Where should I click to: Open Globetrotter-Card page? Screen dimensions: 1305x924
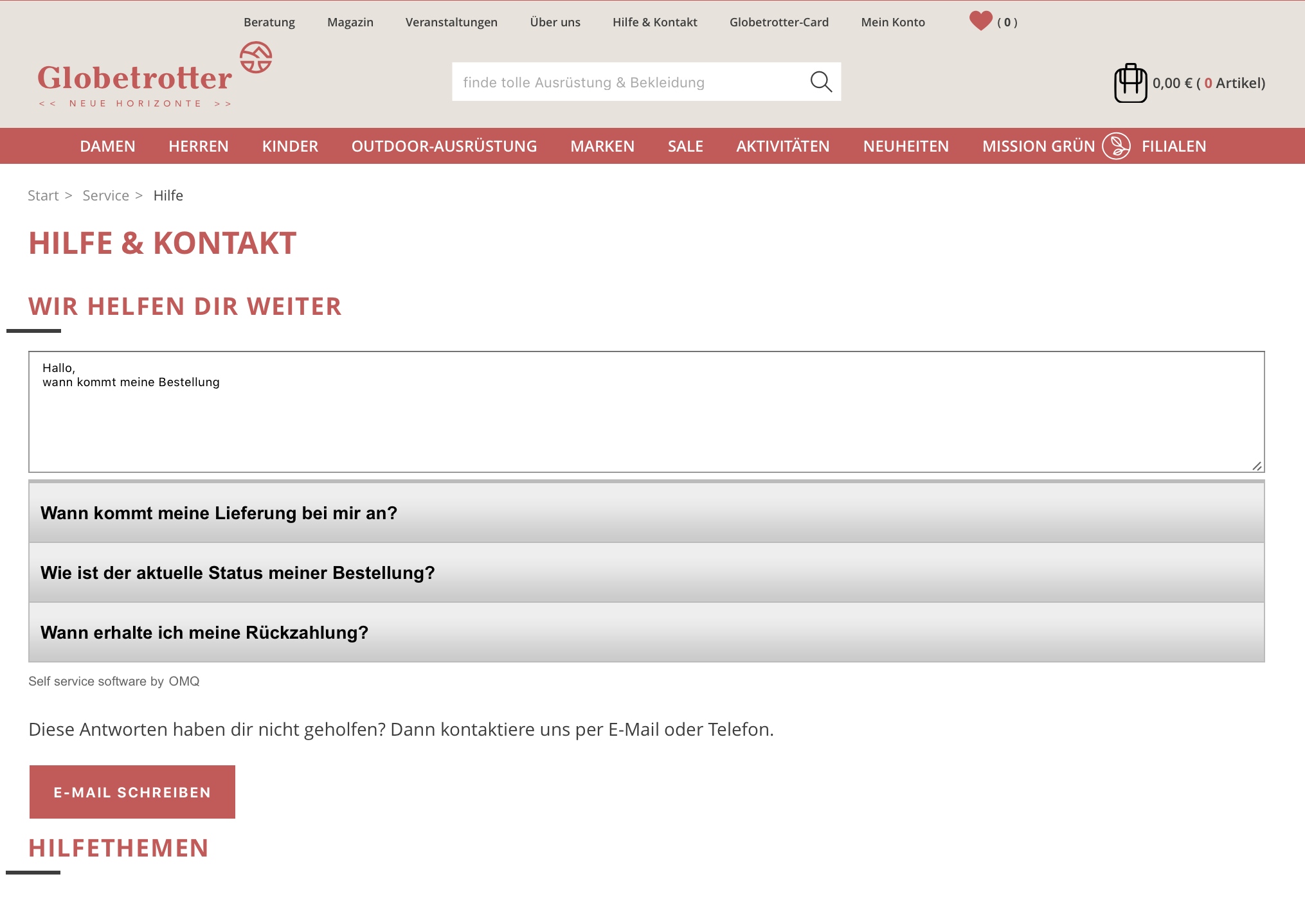point(779,22)
